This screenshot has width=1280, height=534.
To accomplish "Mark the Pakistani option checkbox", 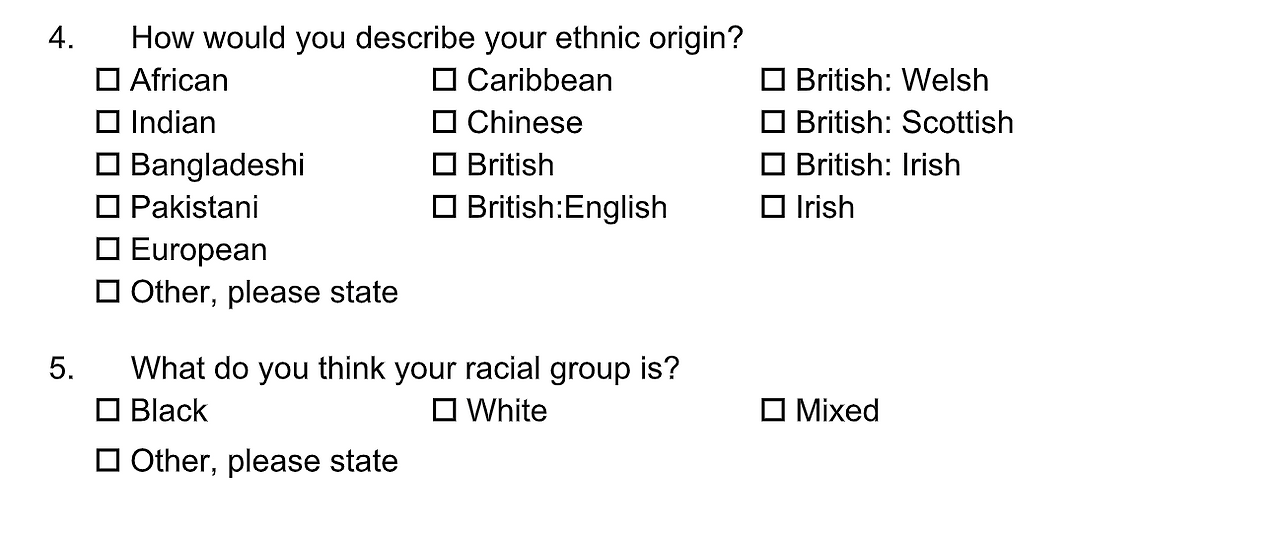I will point(108,208).
